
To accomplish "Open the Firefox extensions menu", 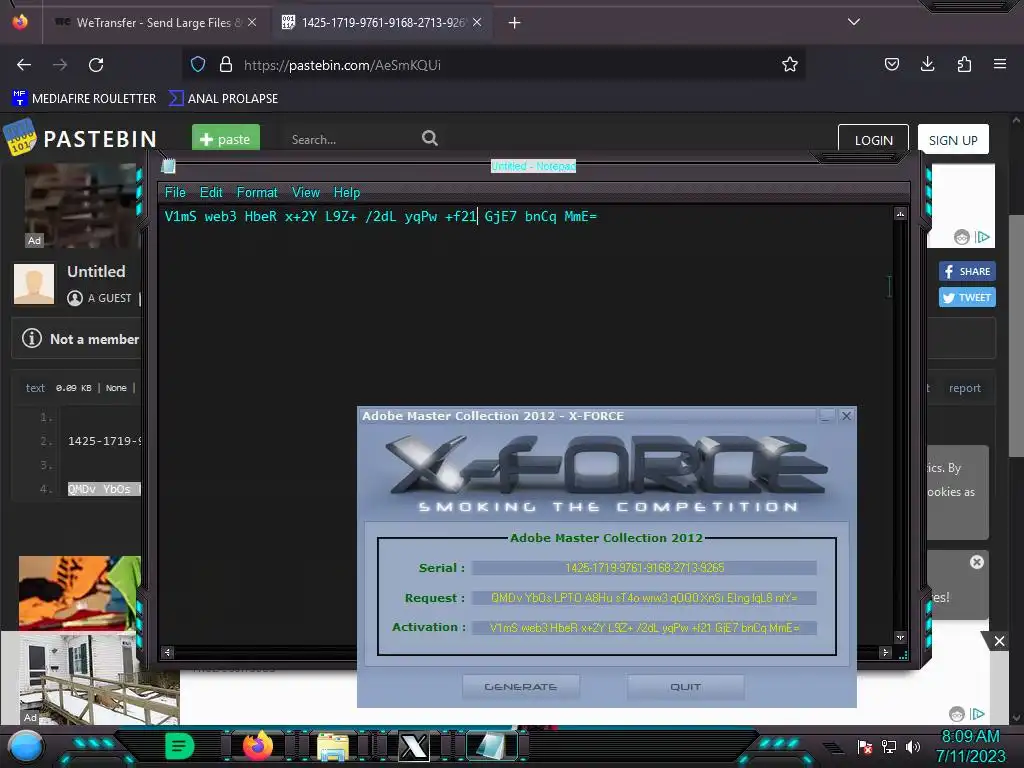I will pos(964,64).
